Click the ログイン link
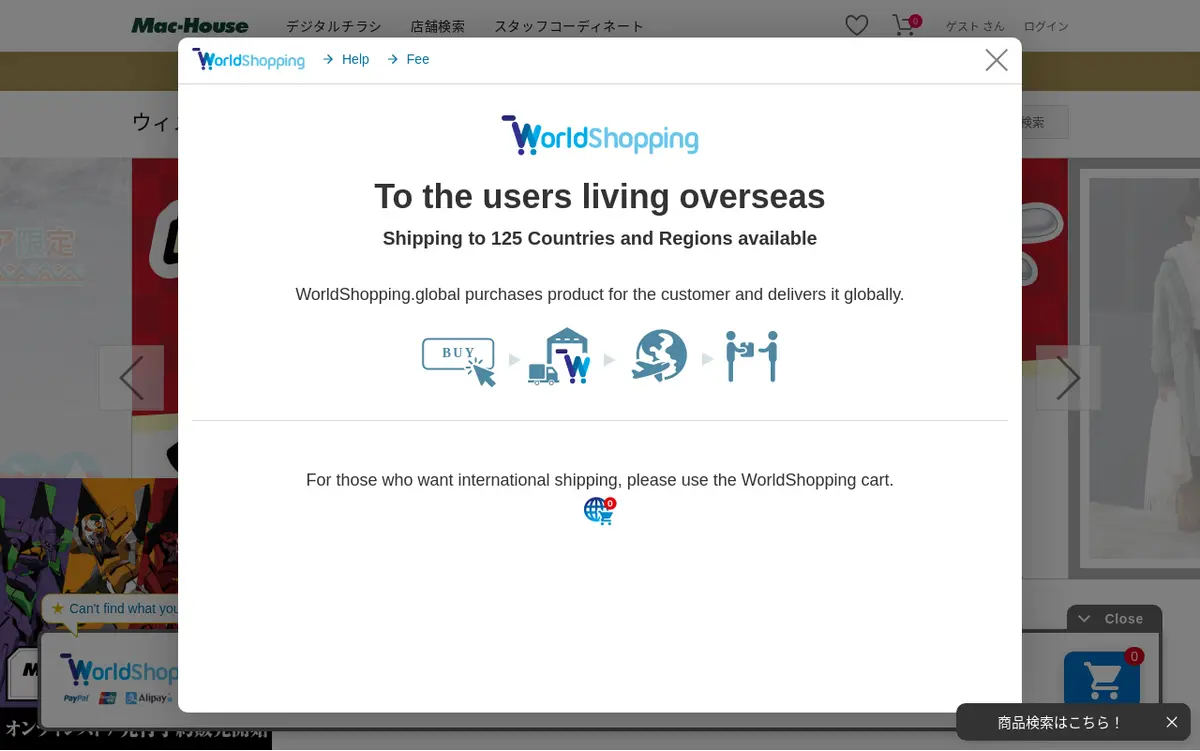Image resolution: width=1200 pixels, height=751 pixels. [x=1046, y=27]
